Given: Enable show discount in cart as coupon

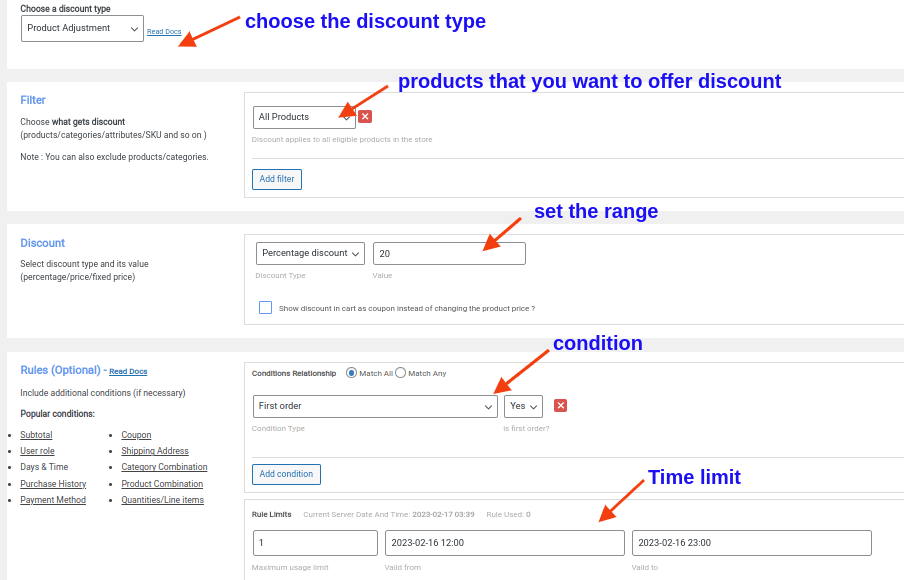Looking at the screenshot, I should pyautogui.click(x=265, y=308).
